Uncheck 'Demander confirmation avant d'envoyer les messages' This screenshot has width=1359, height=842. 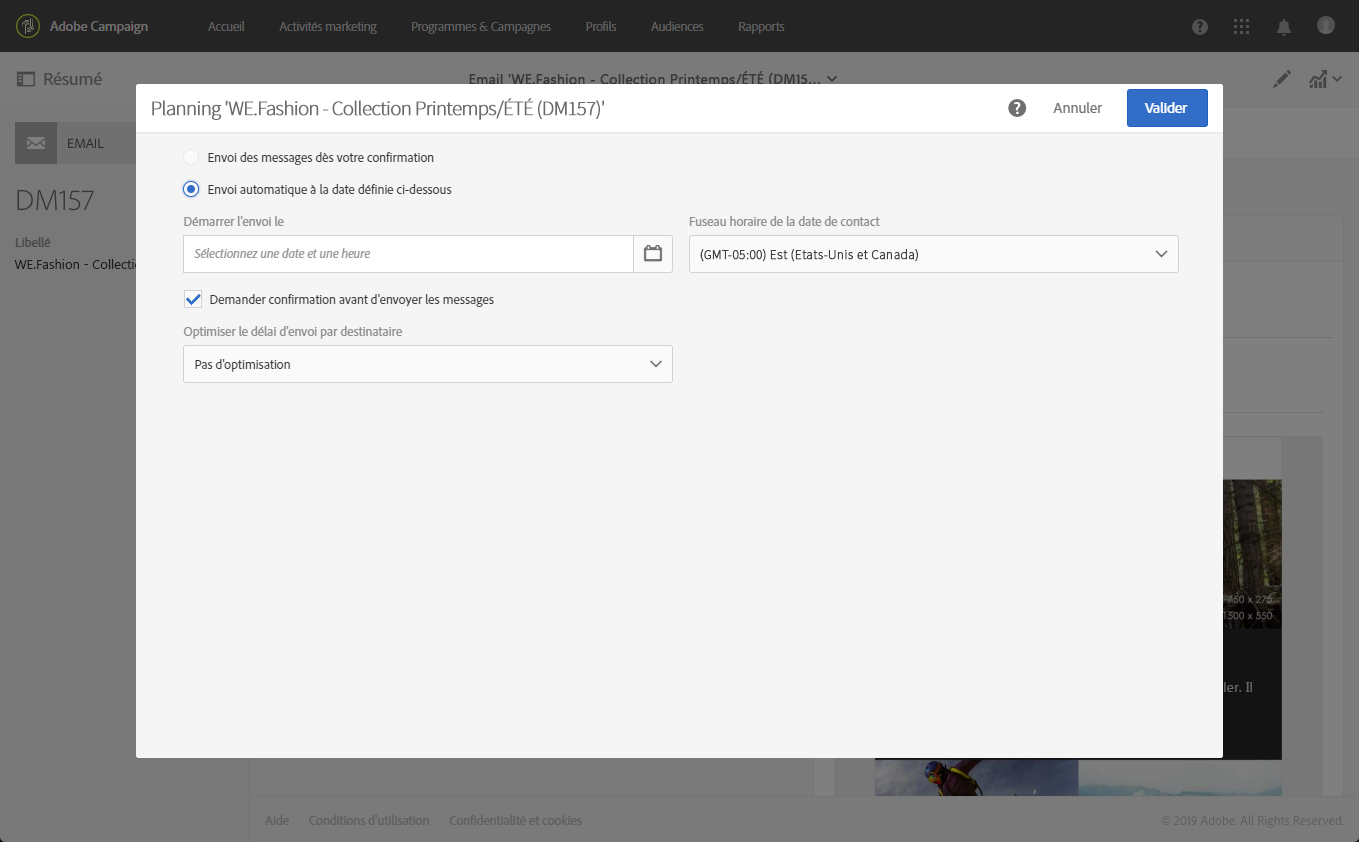(x=193, y=299)
